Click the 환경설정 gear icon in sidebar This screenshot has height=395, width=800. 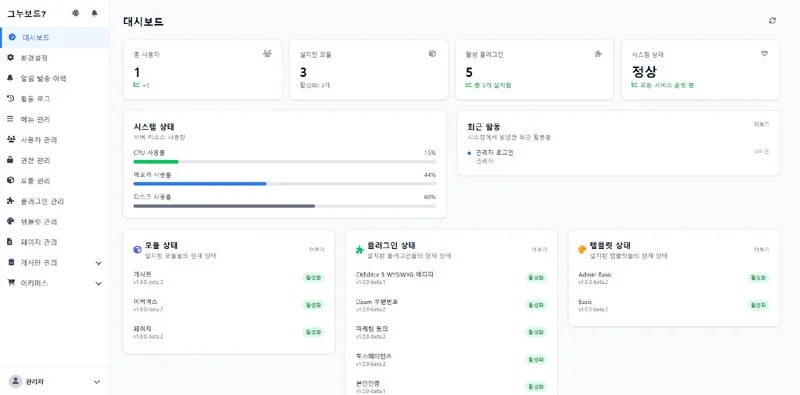[x=10, y=58]
